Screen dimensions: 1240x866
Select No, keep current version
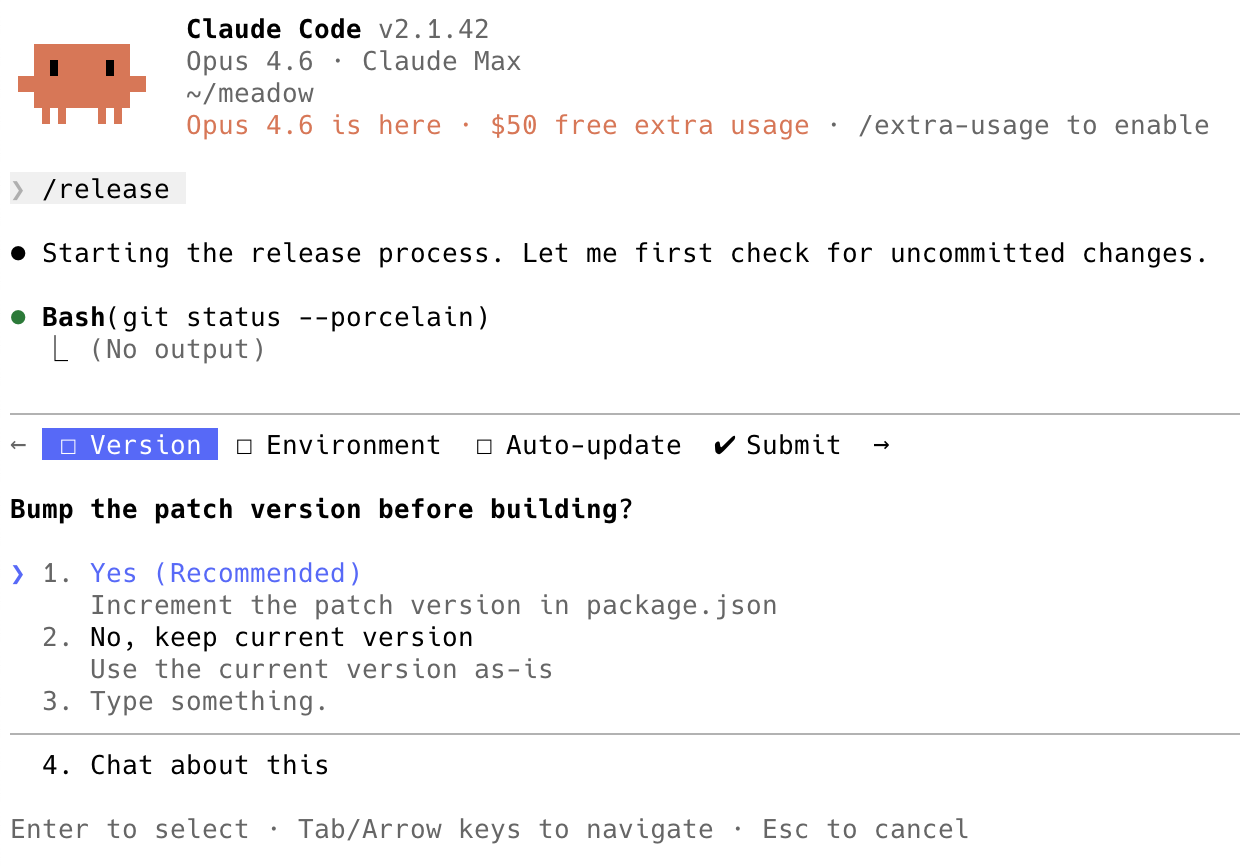click(x=281, y=638)
